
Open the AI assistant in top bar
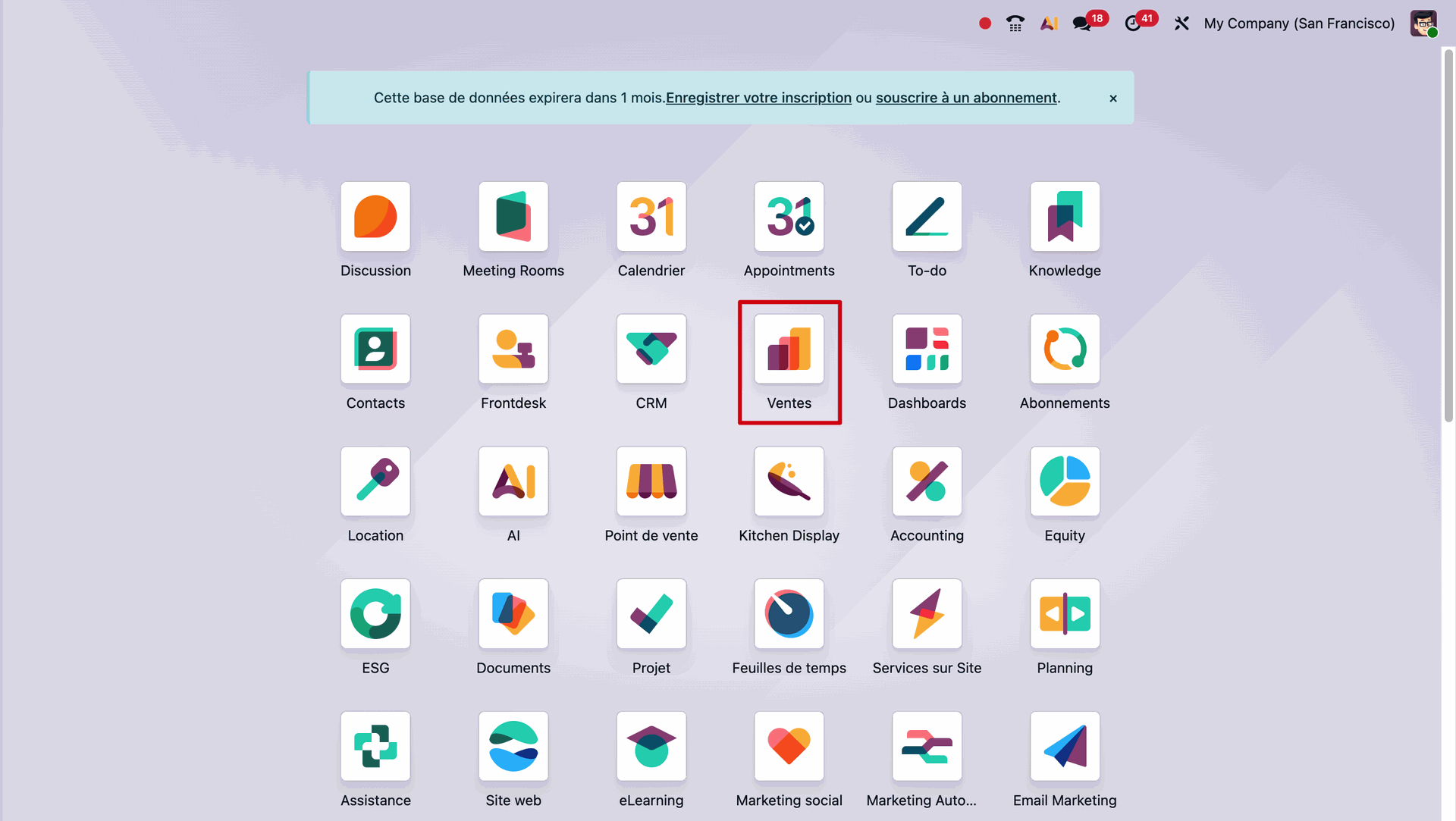(1049, 24)
